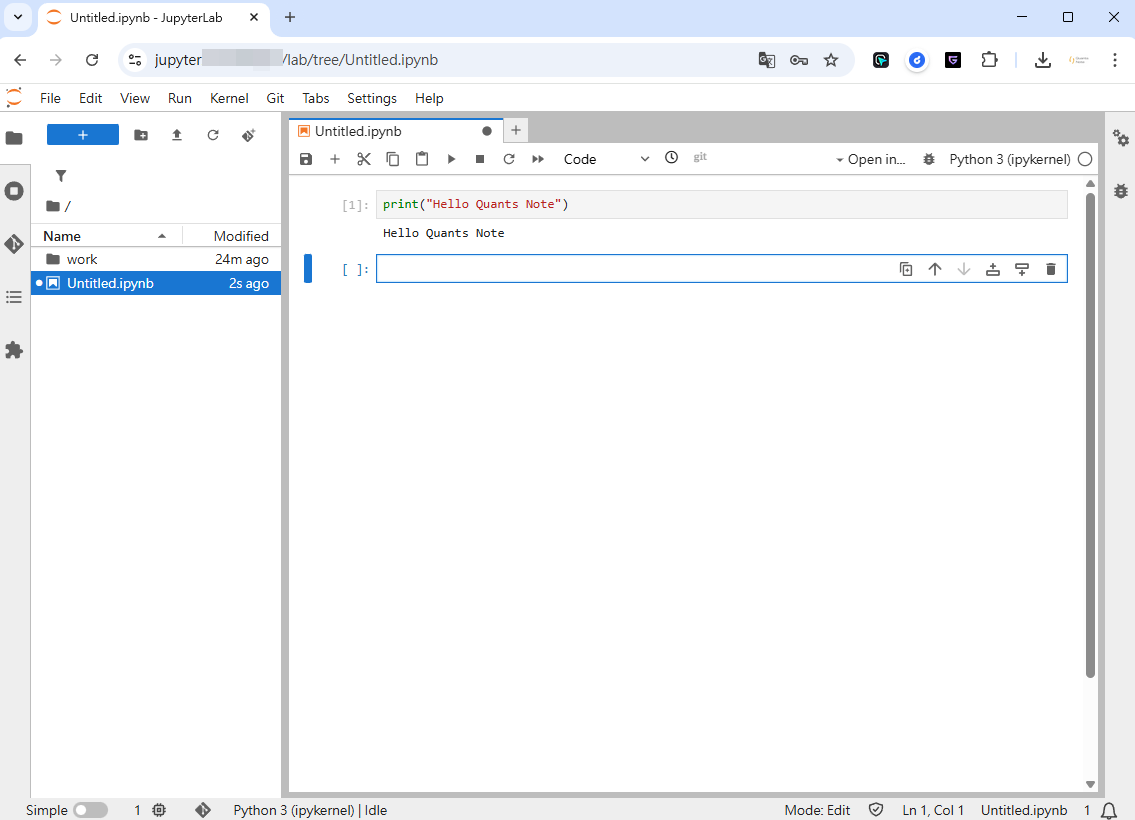
Task: Insert a cell below via cell toolbar
Action: tap(1021, 269)
